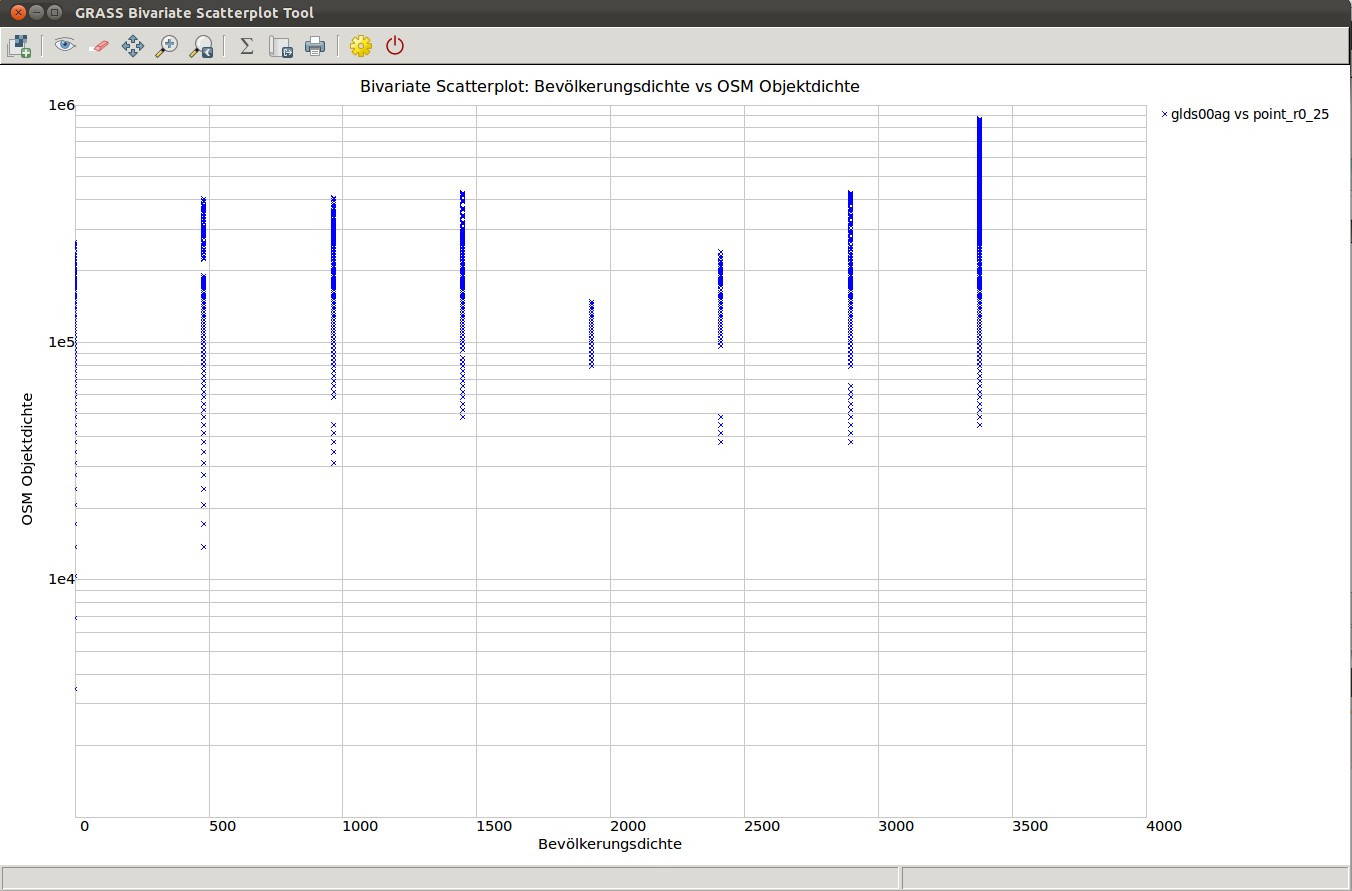Erase the plot using the eraser icon
Image resolution: width=1352 pixels, height=891 pixels.
click(98, 46)
